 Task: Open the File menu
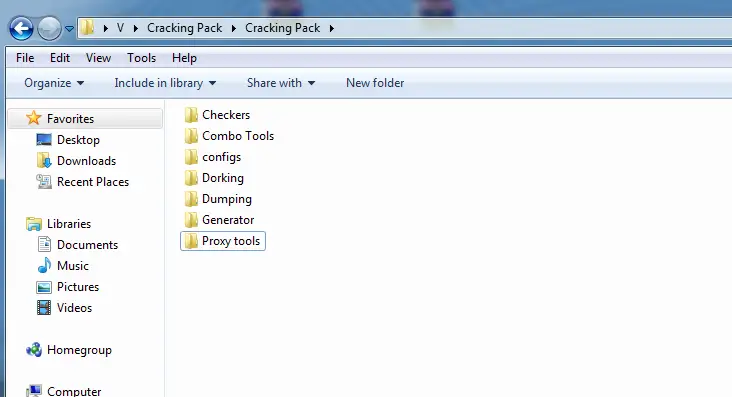(x=25, y=58)
